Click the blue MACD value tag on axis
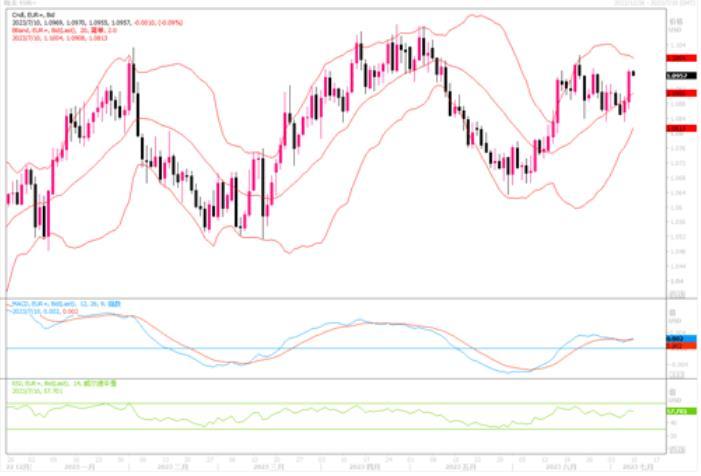Screen dimensions: 701x476 677,339
